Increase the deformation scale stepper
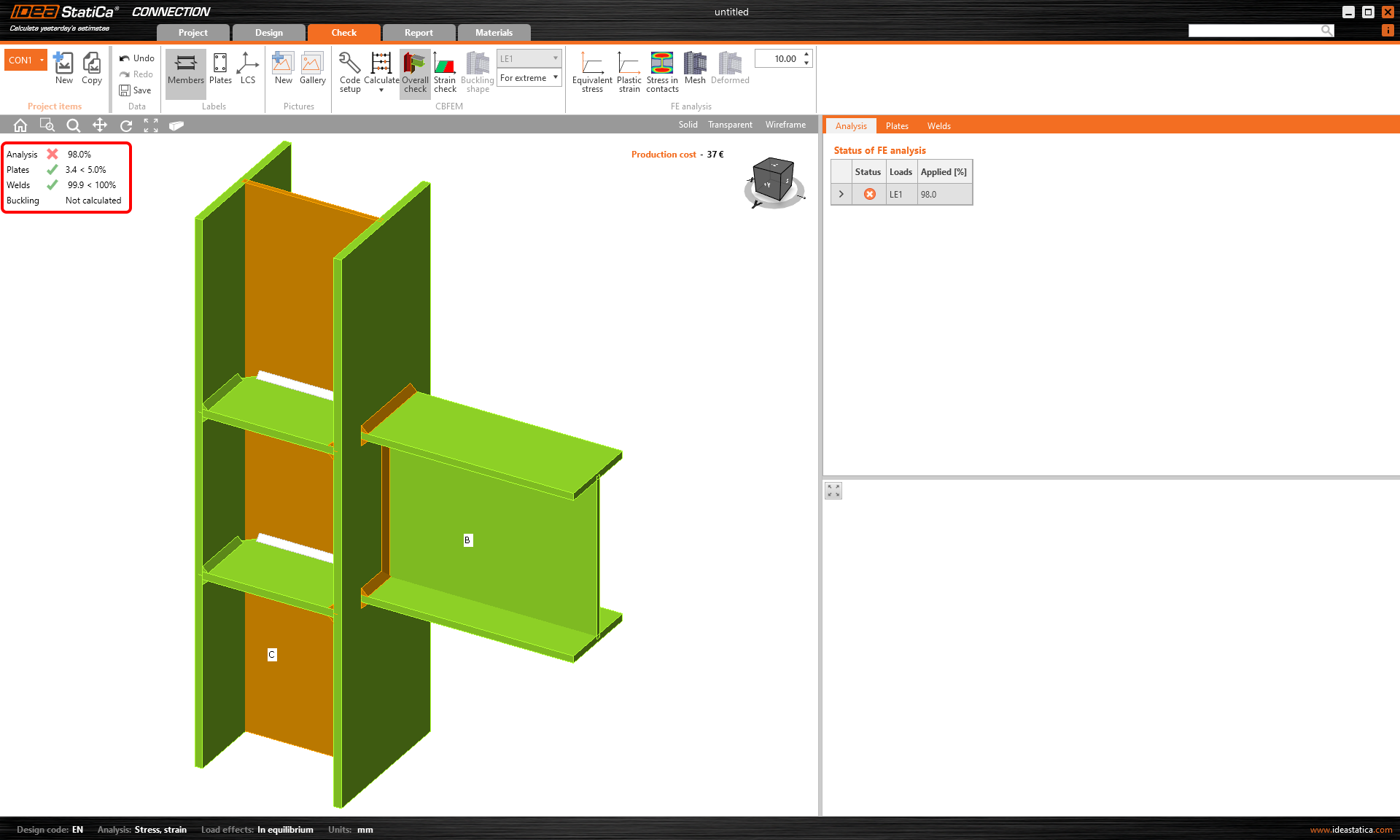 [x=806, y=55]
